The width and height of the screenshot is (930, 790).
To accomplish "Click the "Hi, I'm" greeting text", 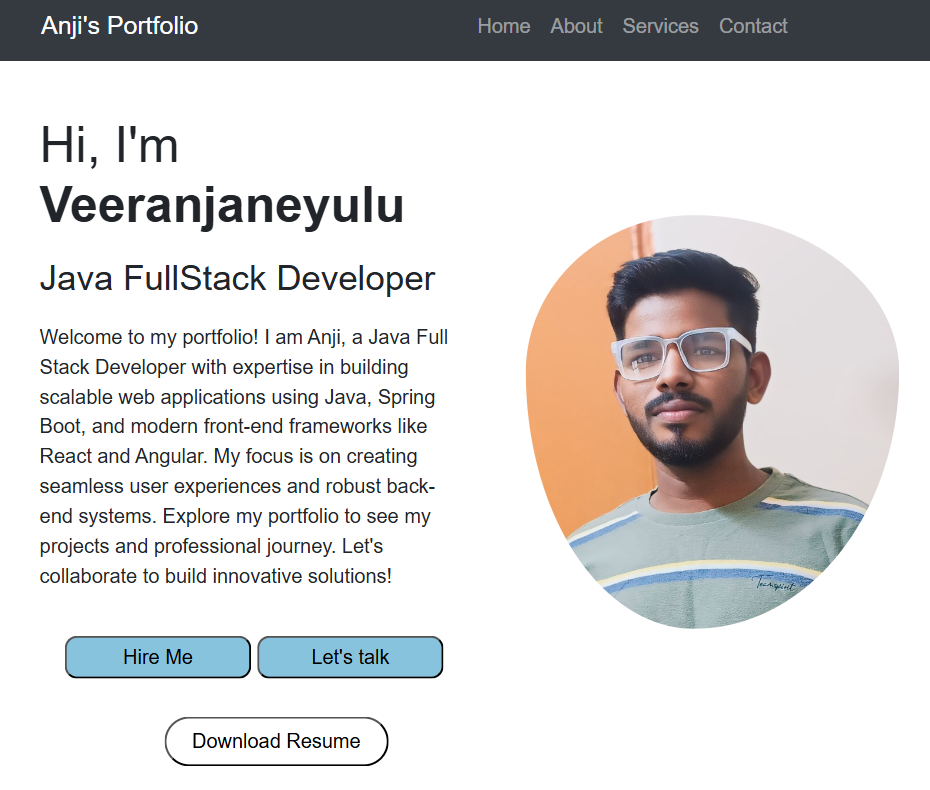I will [x=109, y=145].
